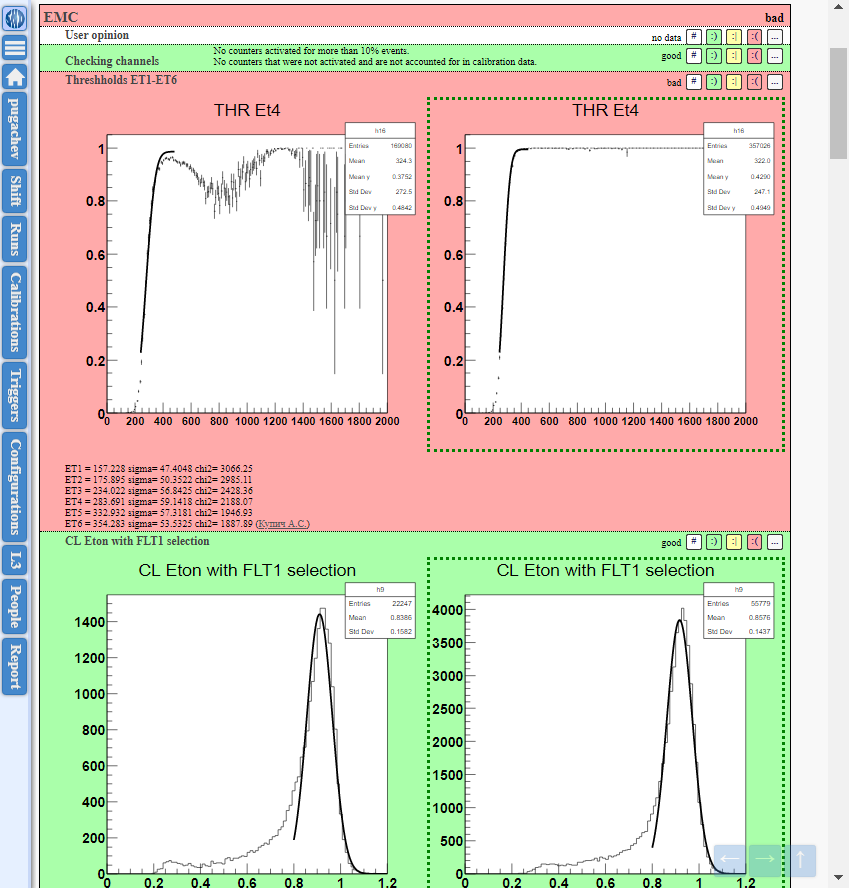The image size is (849, 888).
Task: Rate Checking channels with red sad face
Action: 754,56
